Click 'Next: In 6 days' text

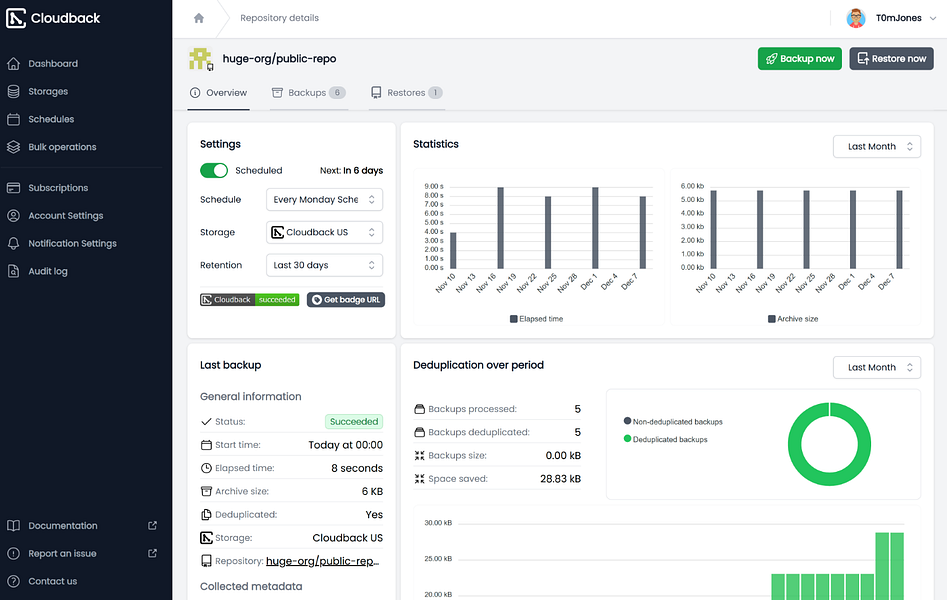pyautogui.click(x=352, y=170)
